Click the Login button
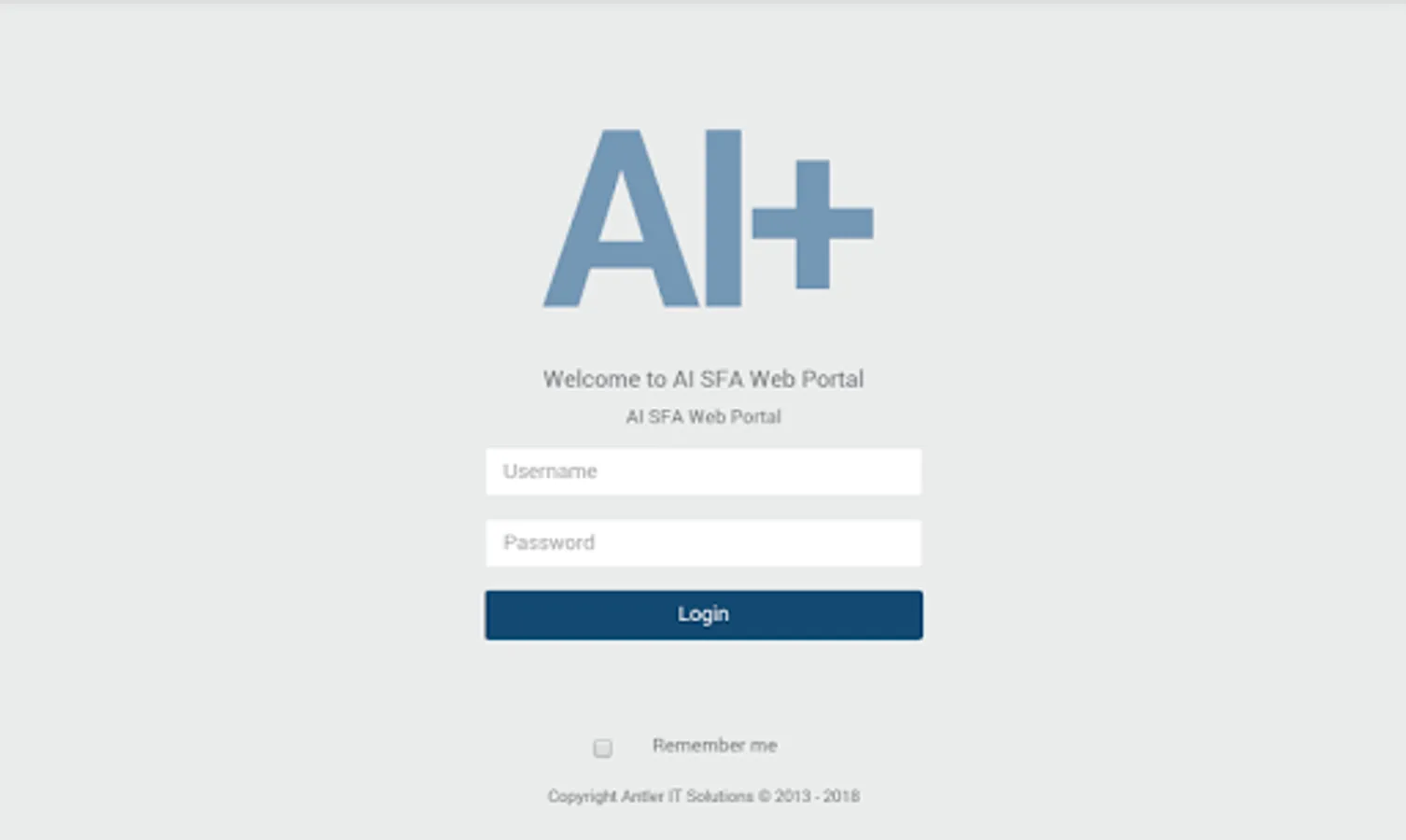 [704, 615]
